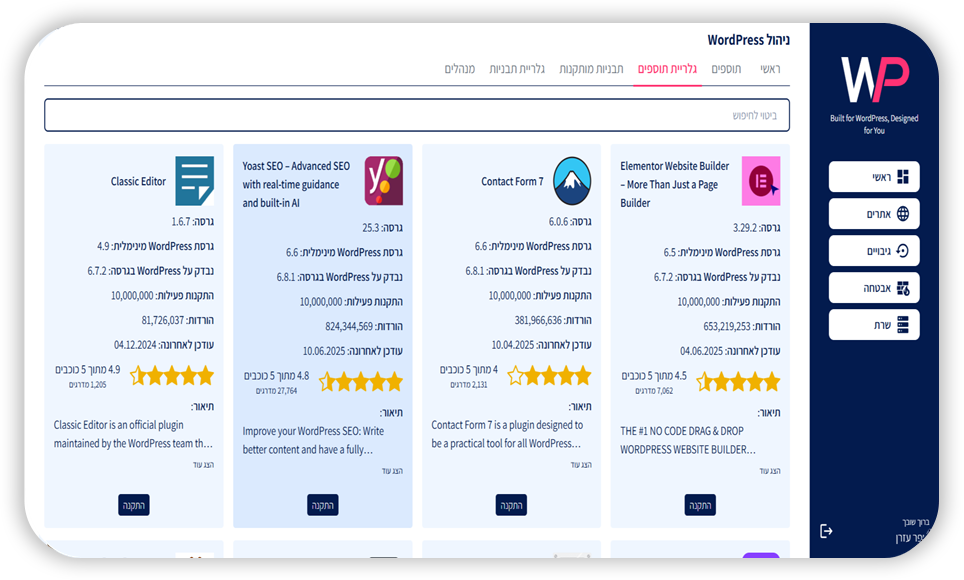Show more of Contact Form 7 description
964x580 pixels.
(581, 465)
